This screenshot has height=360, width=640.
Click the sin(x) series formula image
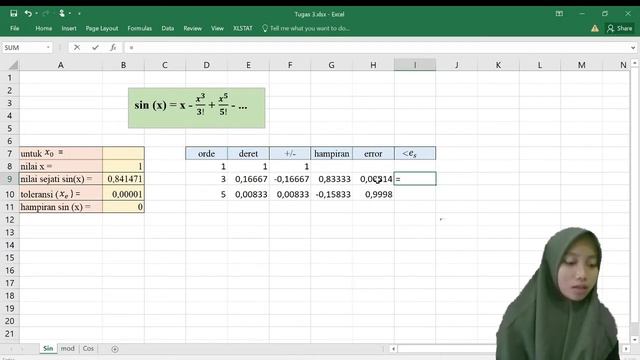tap(196, 108)
